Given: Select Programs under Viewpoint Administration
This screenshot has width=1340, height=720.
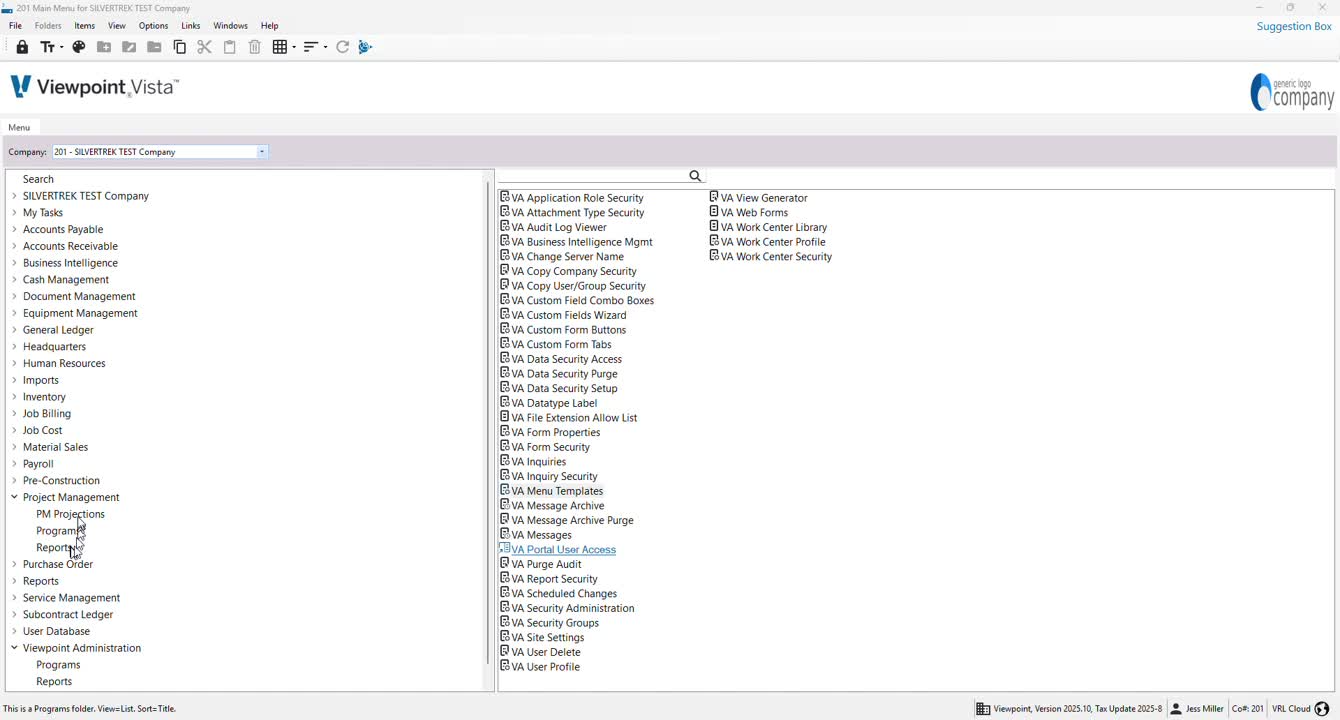Looking at the screenshot, I should click(58, 665).
